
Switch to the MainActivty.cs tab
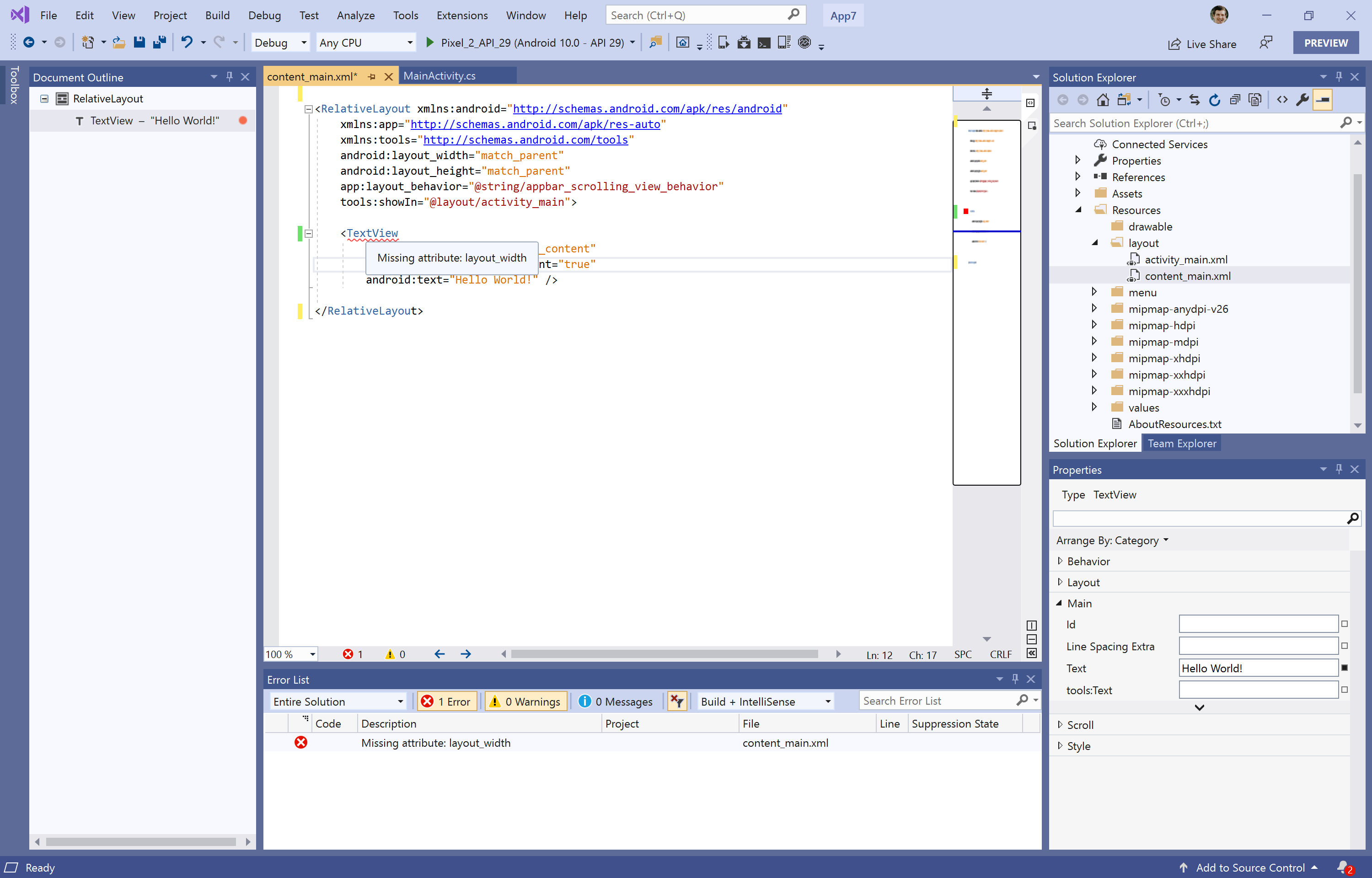(x=438, y=76)
